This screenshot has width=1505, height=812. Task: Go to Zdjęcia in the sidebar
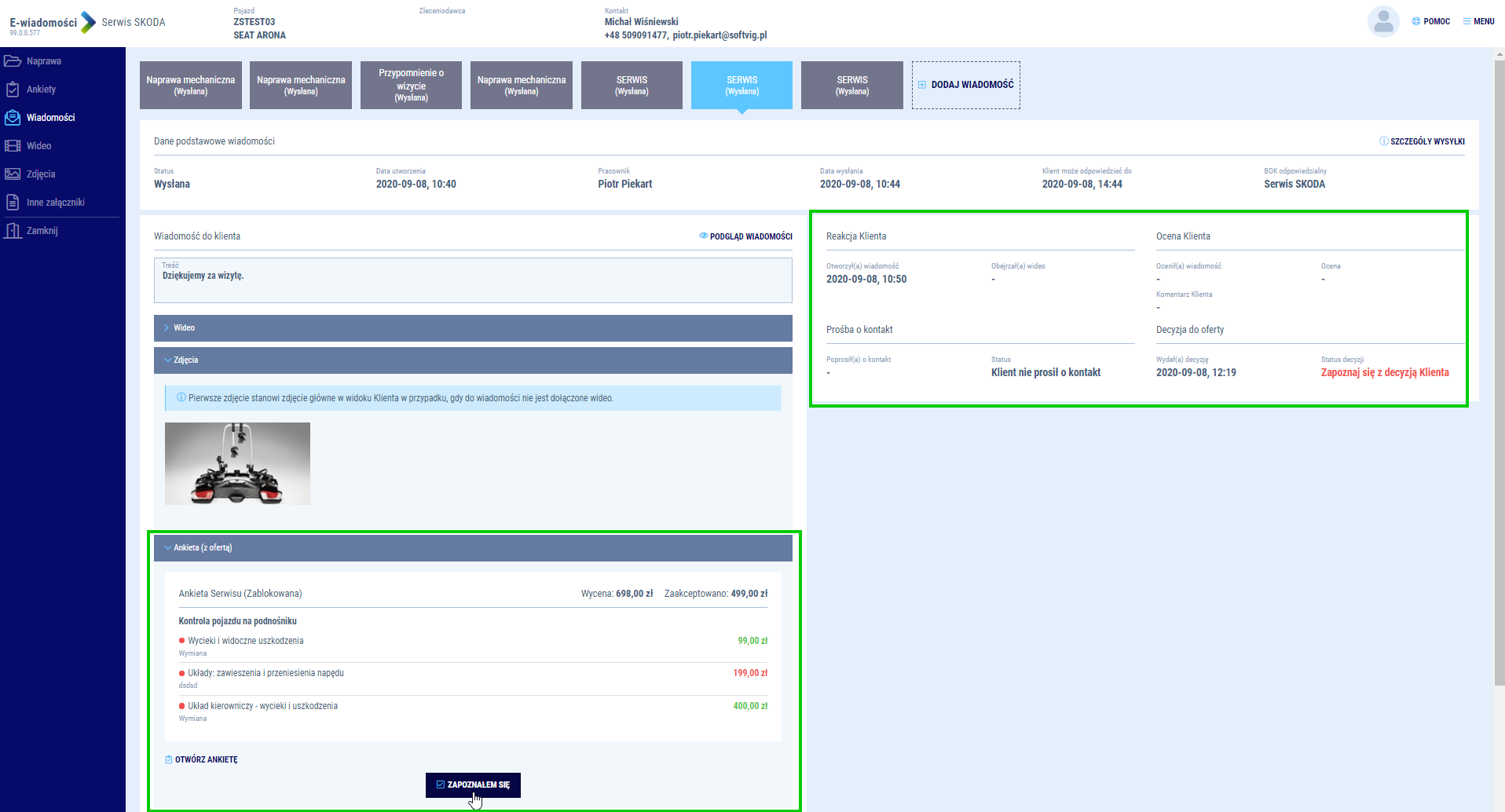pyautogui.click(x=40, y=174)
